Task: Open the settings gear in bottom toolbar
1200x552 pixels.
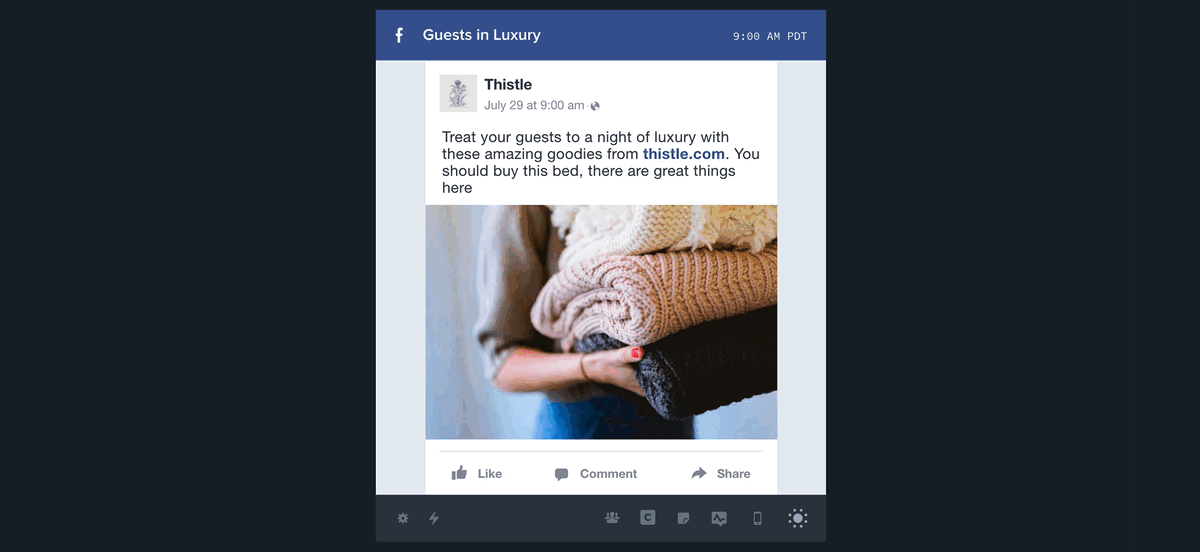Action: (x=403, y=518)
